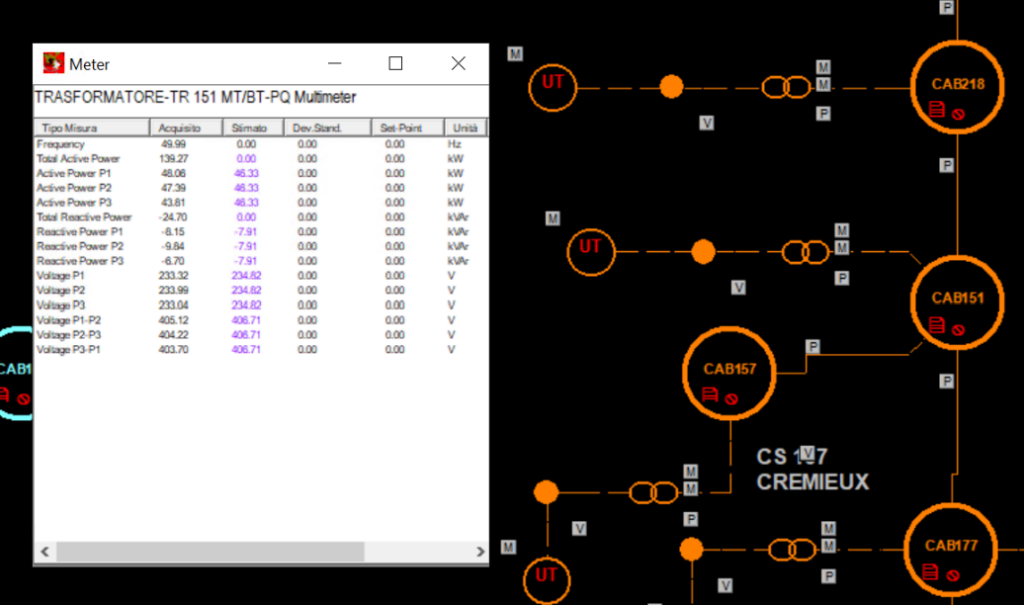
Task: Click the orange switch dot beside the topmost UT
Action: (x=671, y=87)
